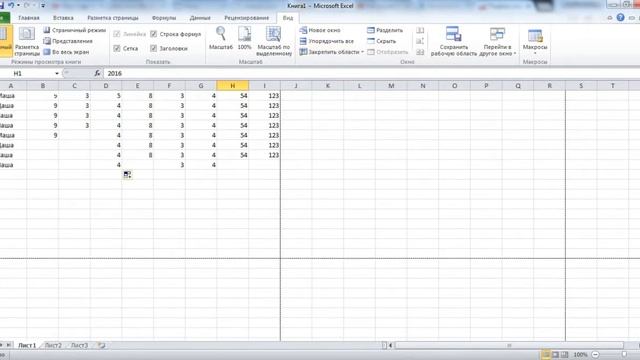Open Excel help question mark icon
The height and width of the screenshot is (360, 640).
pos(620,18)
